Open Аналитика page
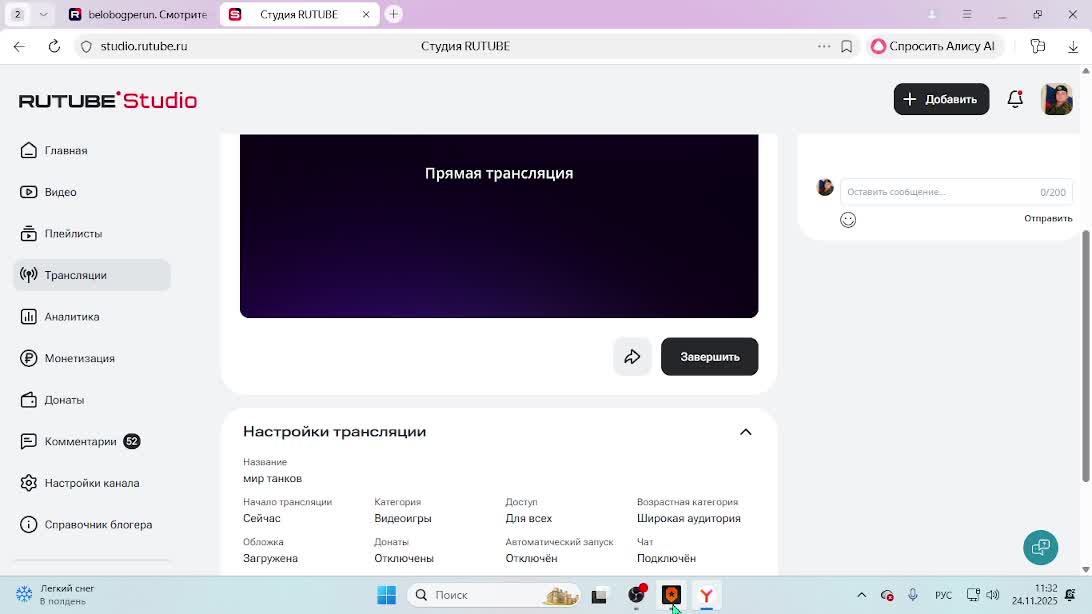 91,317
